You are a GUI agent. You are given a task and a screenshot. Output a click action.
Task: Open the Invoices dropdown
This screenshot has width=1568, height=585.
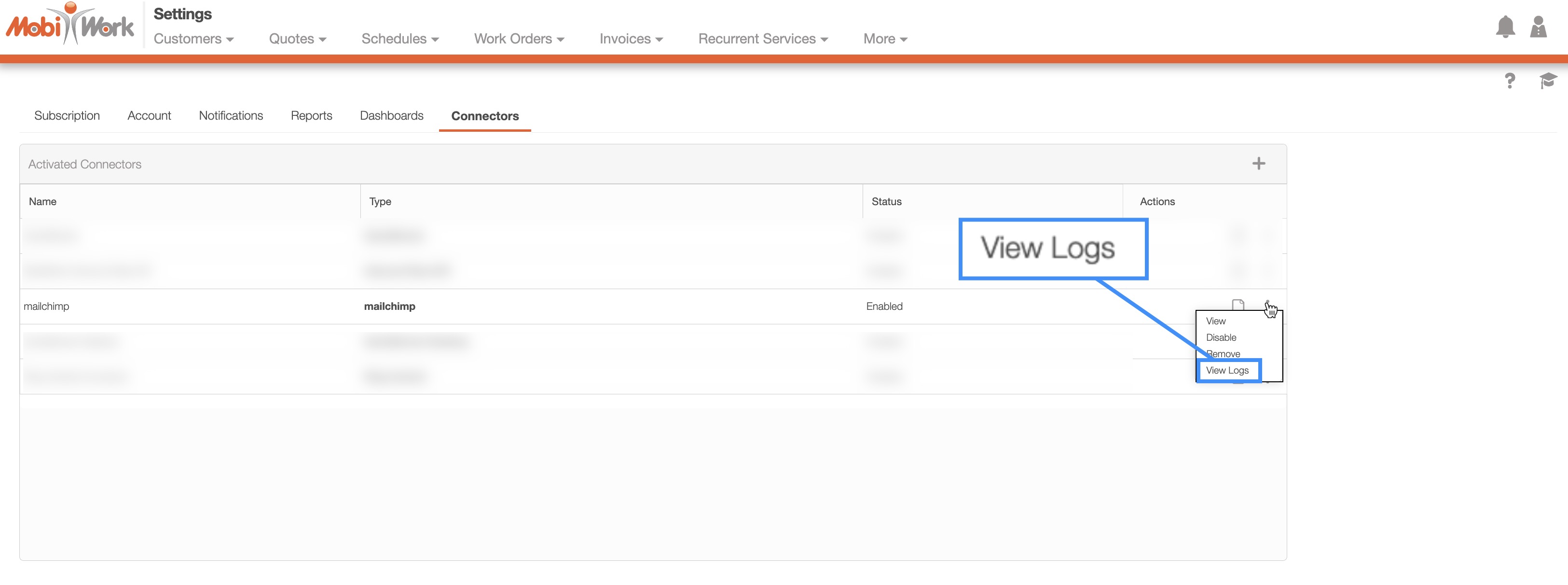pyautogui.click(x=631, y=39)
